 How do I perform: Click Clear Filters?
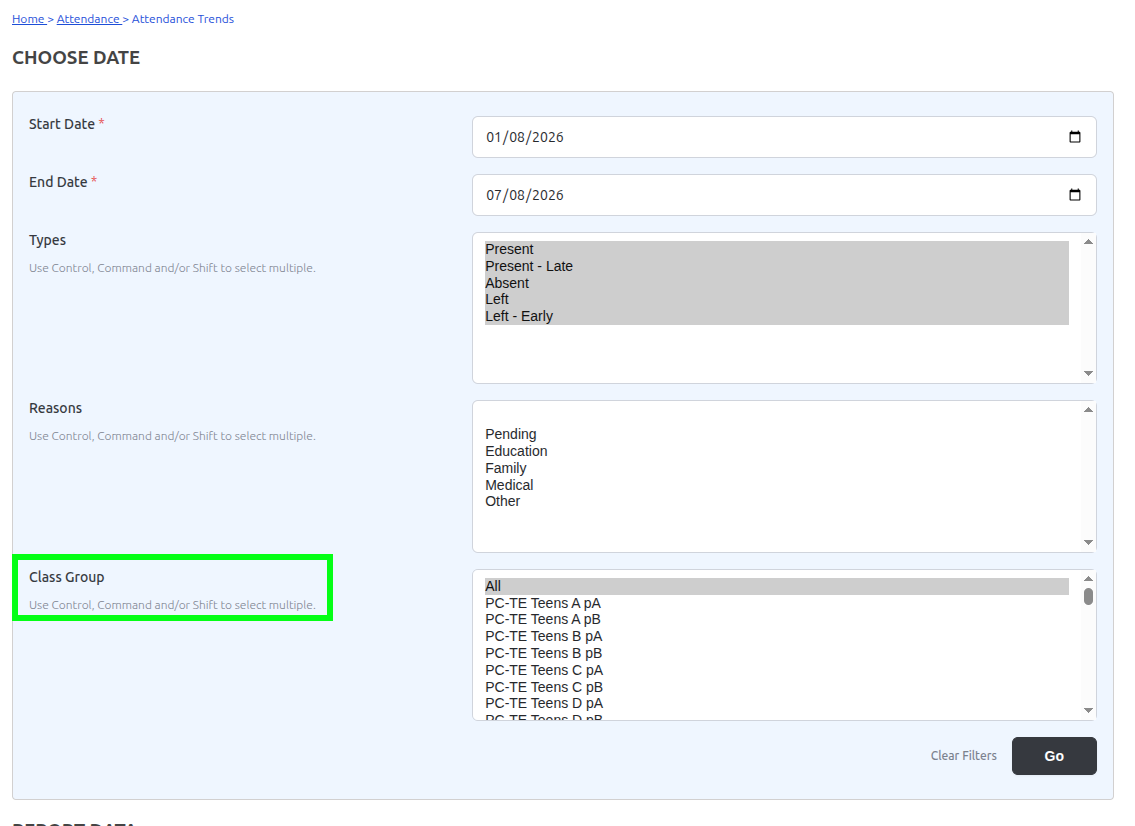pyautogui.click(x=963, y=756)
